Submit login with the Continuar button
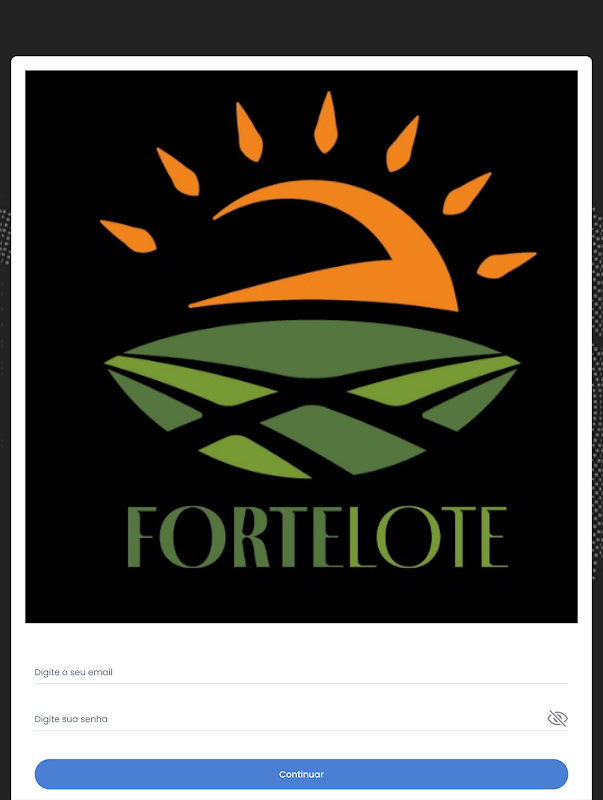The height and width of the screenshot is (800, 603). click(x=301, y=774)
